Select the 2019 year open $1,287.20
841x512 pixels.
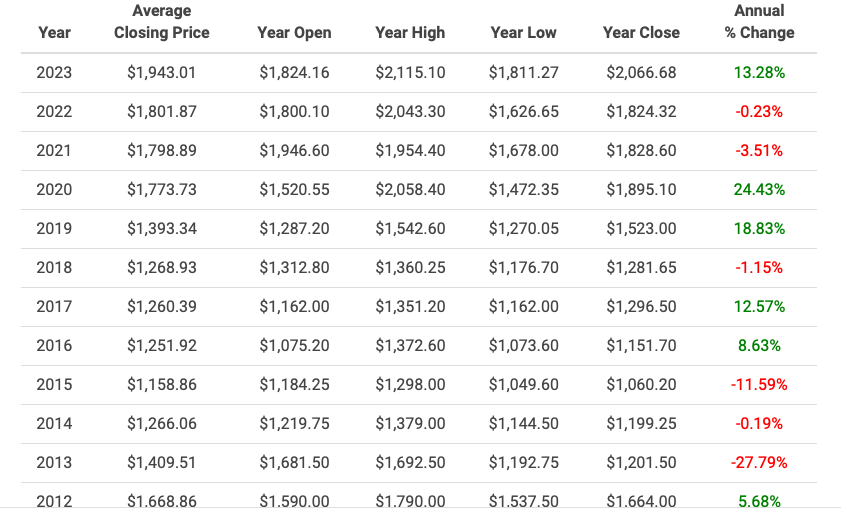click(294, 229)
